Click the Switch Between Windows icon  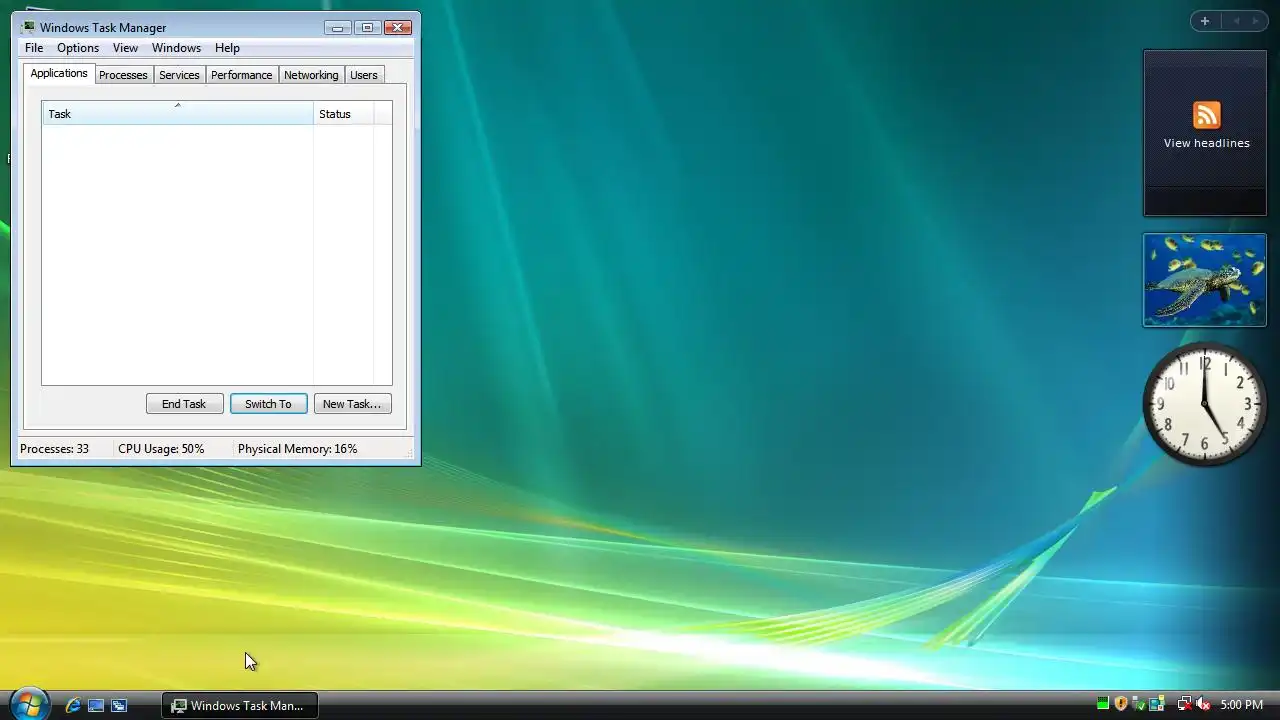(x=119, y=705)
